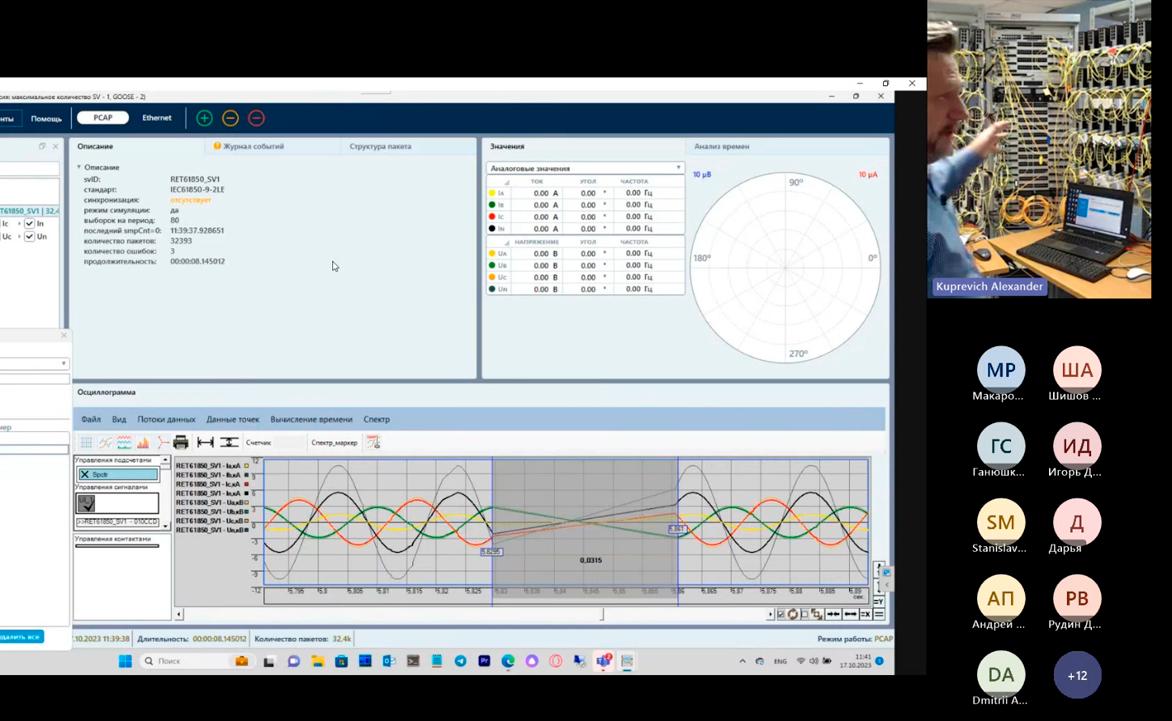Toggle the small checkbox below chart scrollbar
The width and height of the screenshot is (1172, 721).
780,614
